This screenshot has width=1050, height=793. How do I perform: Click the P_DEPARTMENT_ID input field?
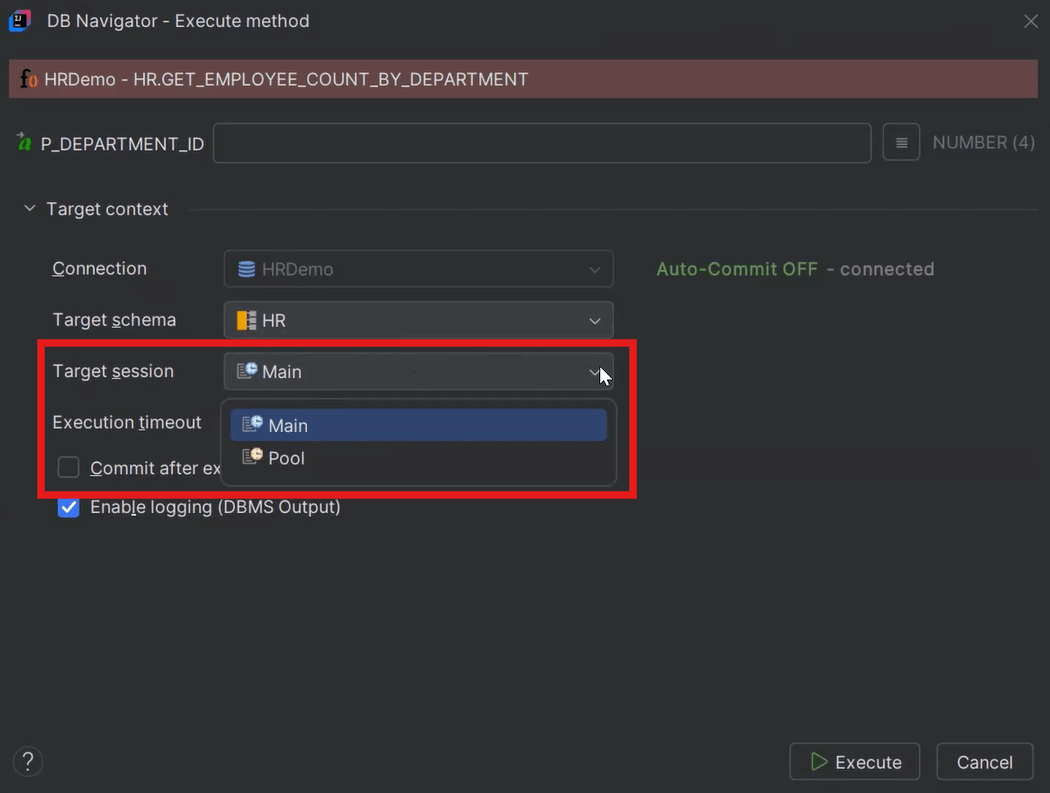pyautogui.click(x=540, y=142)
